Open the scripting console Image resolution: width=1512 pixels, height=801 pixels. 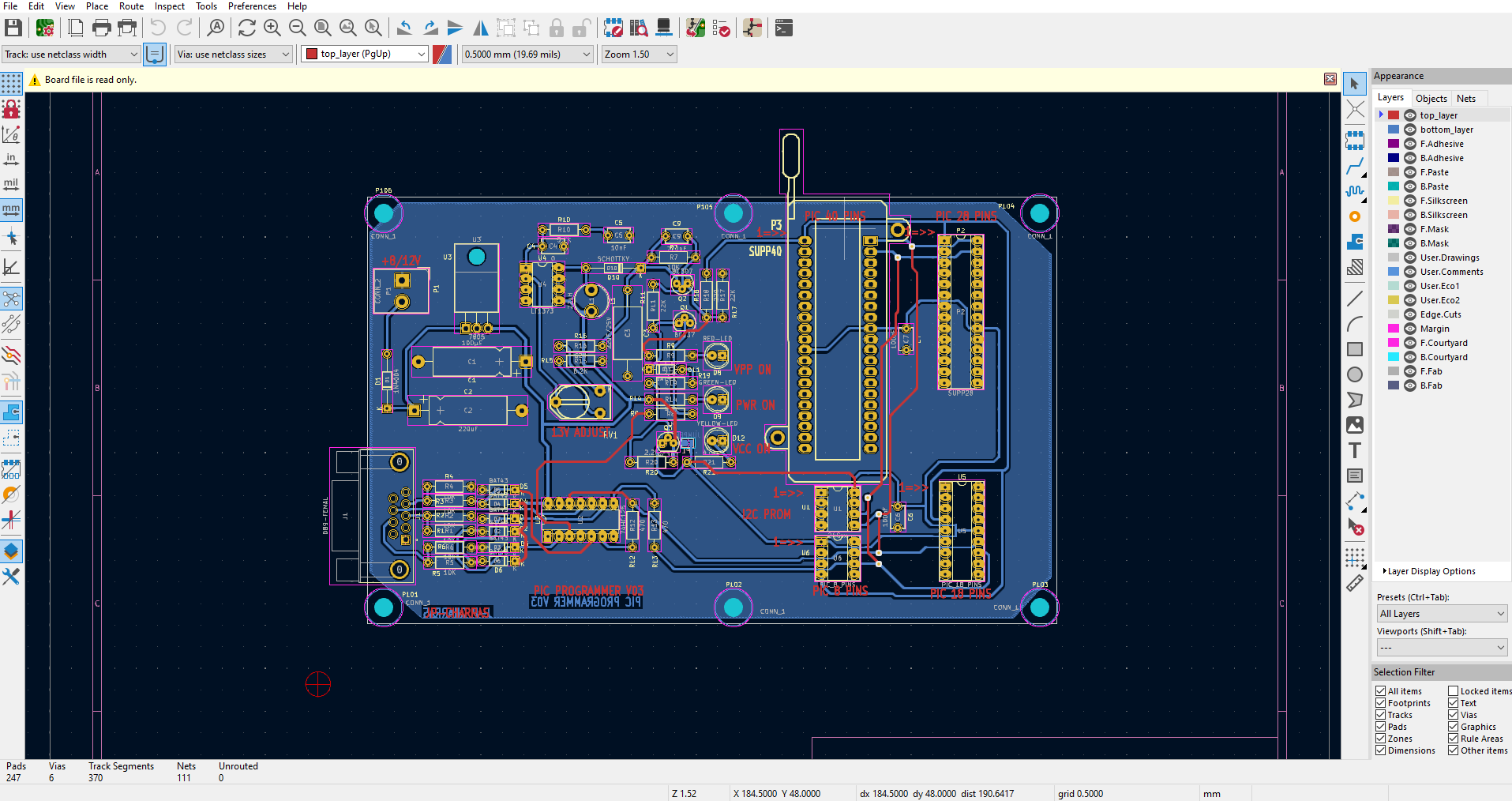[784, 28]
